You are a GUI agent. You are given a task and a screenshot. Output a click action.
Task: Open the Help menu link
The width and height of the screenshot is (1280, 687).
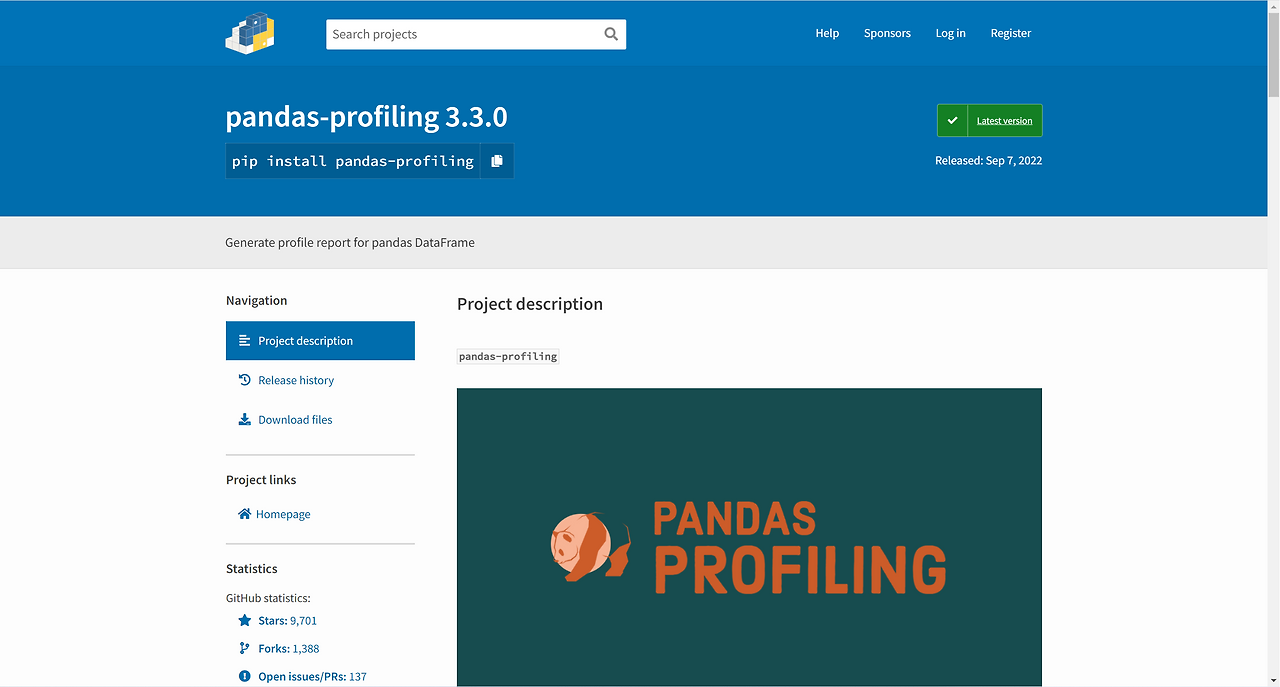click(x=827, y=33)
